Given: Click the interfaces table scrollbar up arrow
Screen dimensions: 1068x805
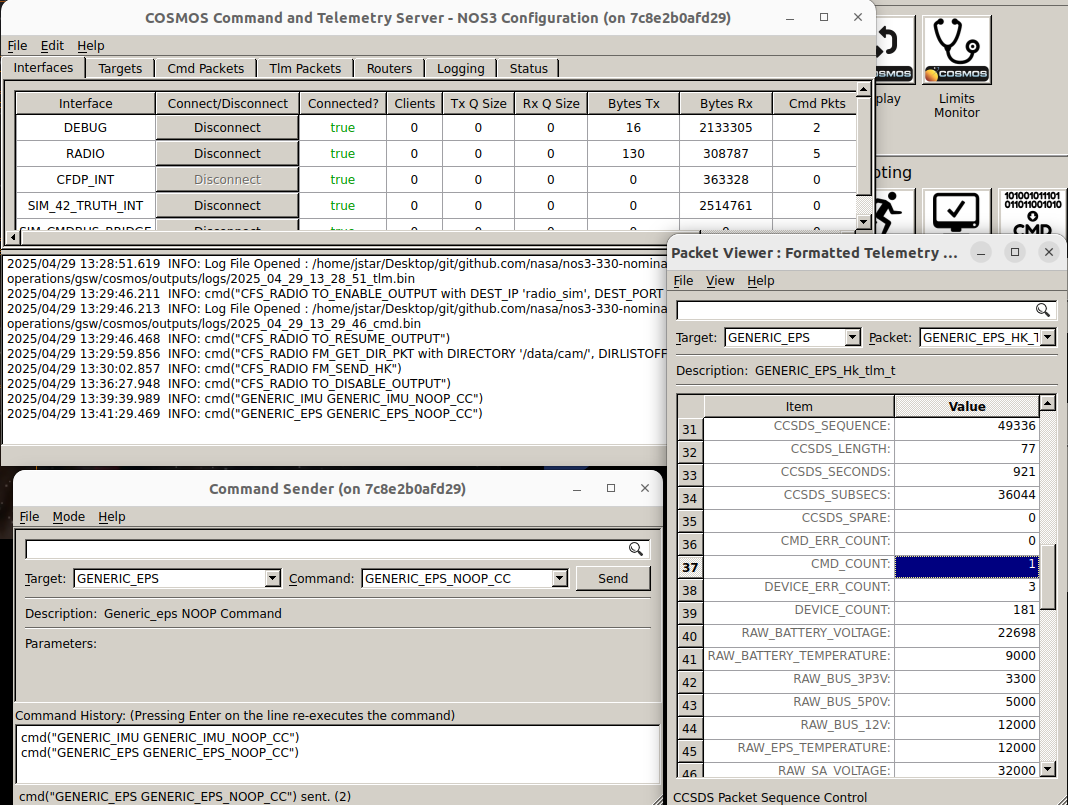Looking at the screenshot, I should 864,89.
